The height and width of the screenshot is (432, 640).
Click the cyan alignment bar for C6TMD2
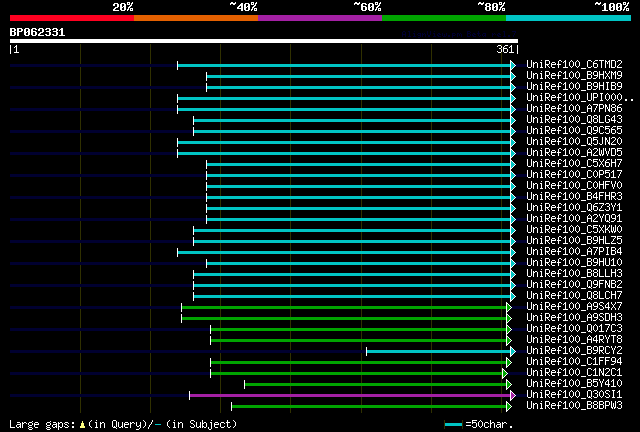[x=344, y=65]
